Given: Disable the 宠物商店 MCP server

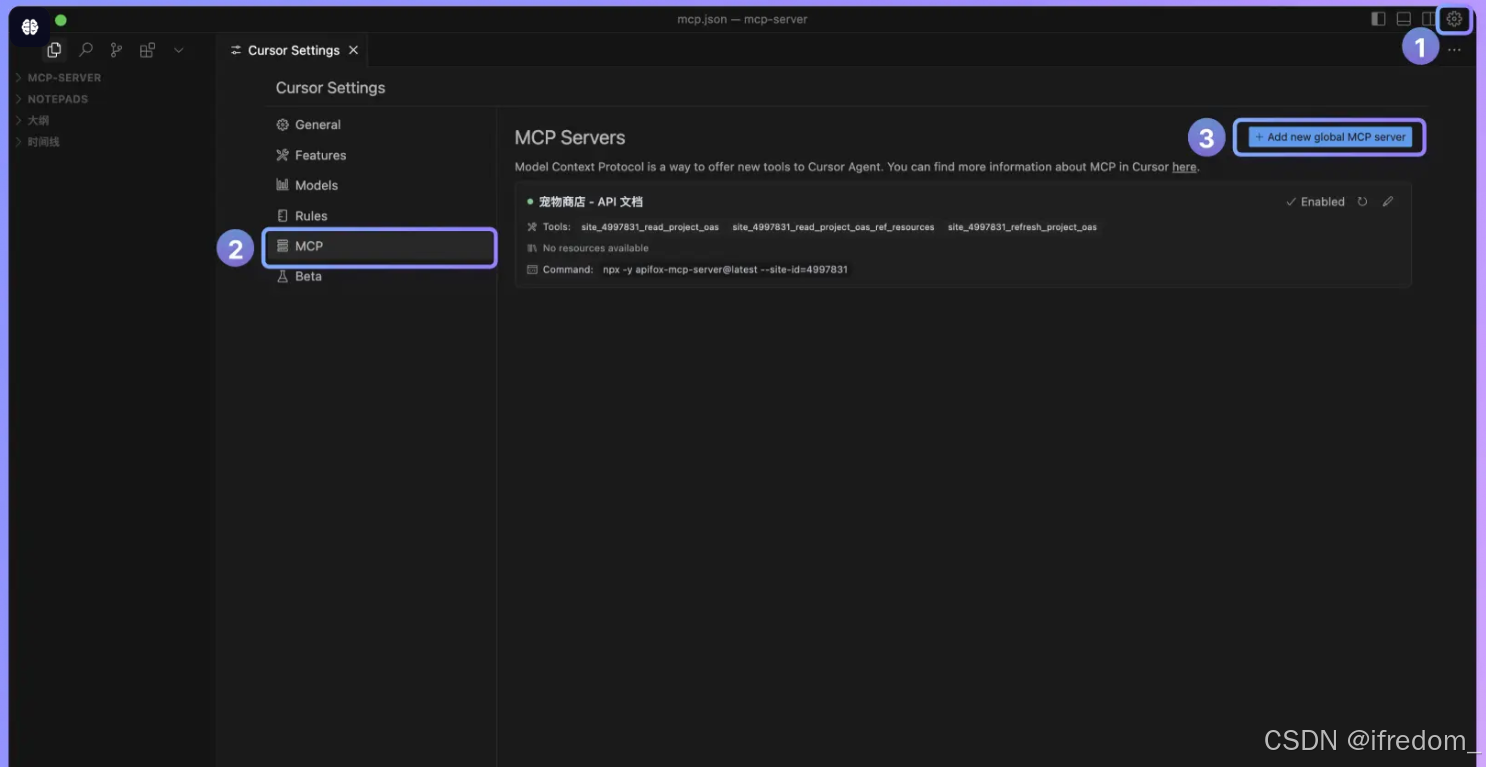Looking at the screenshot, I should [x=1314, y=201].
